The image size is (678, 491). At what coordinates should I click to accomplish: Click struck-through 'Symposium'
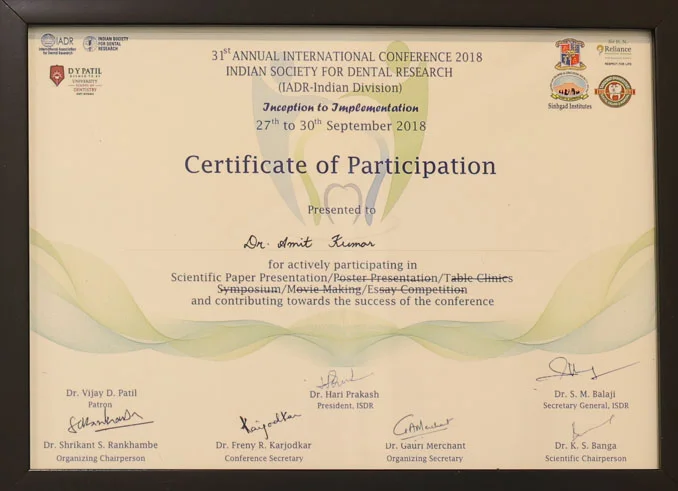point(249,289)
